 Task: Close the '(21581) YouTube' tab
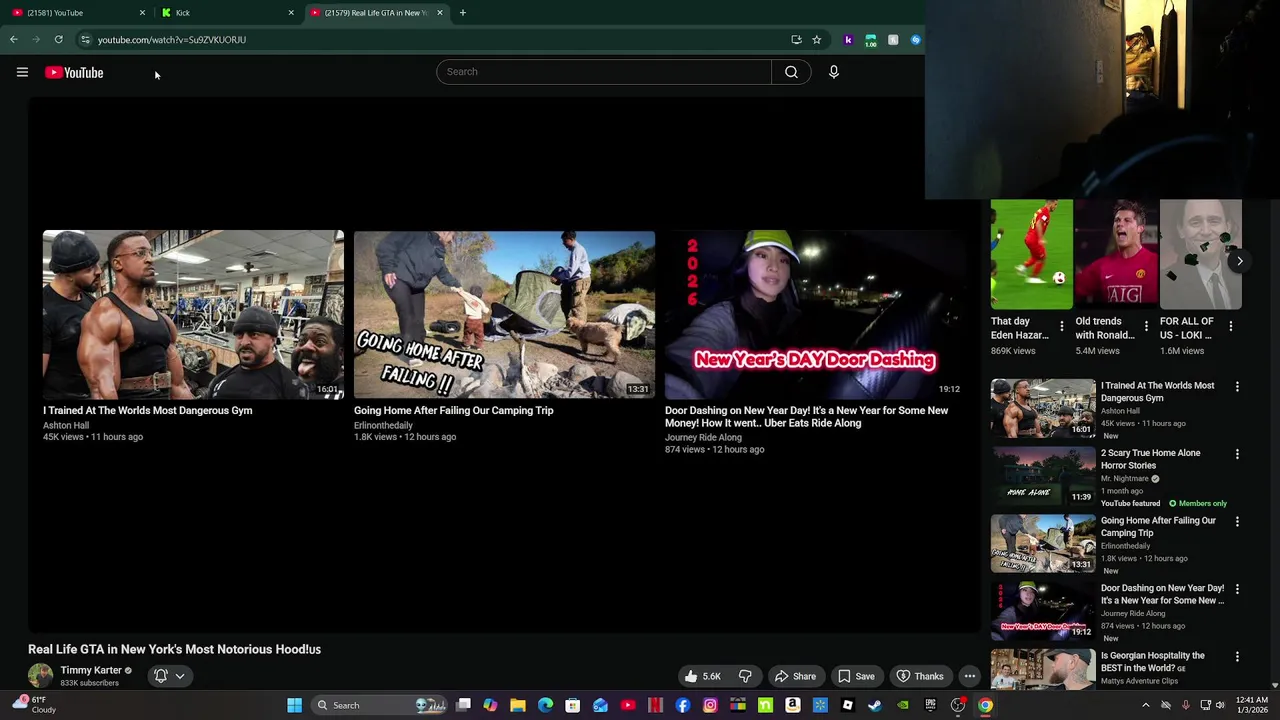click(x=142, y=12)
